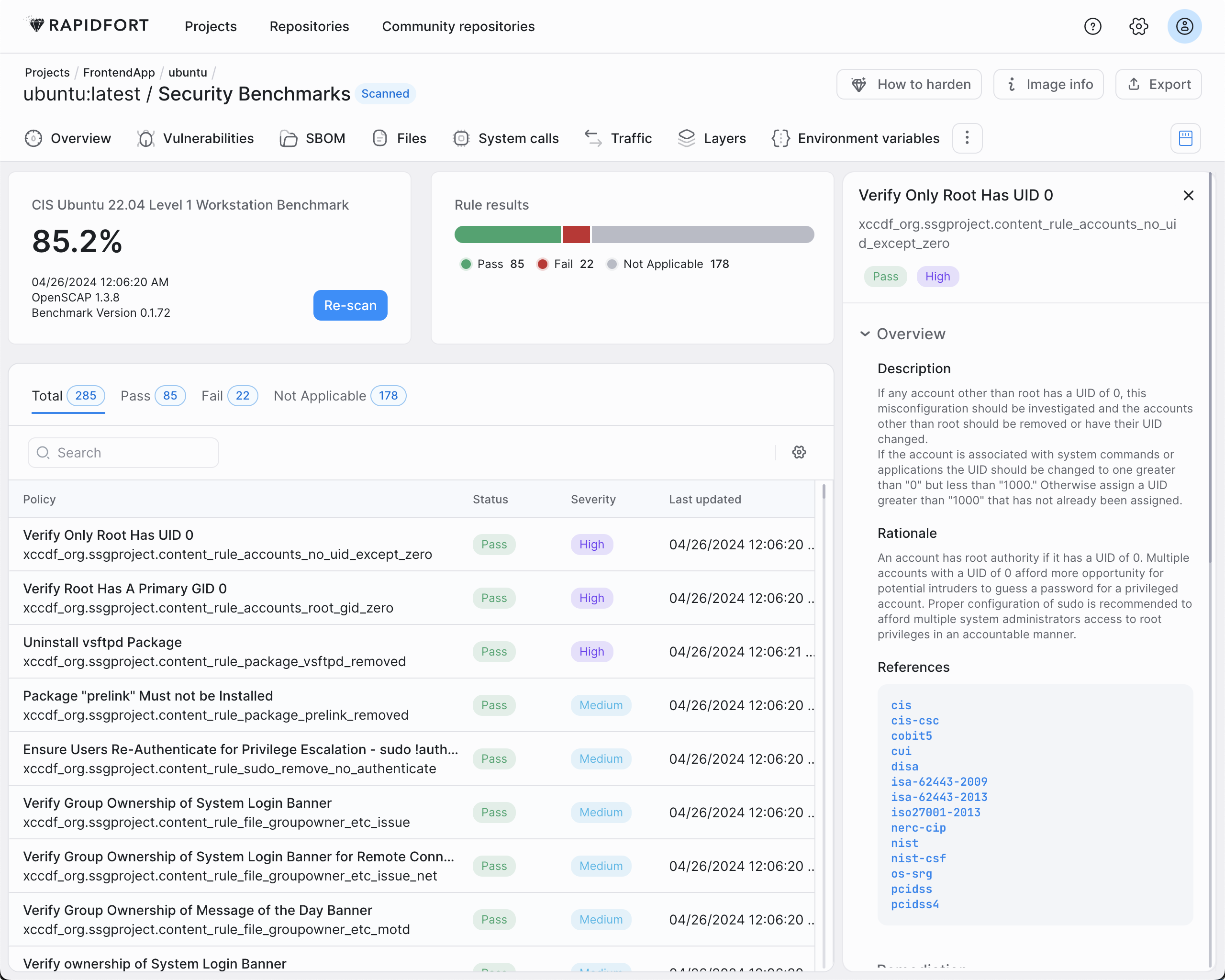
Task: Click the search magnifier icon
Action: coord(43,453)
